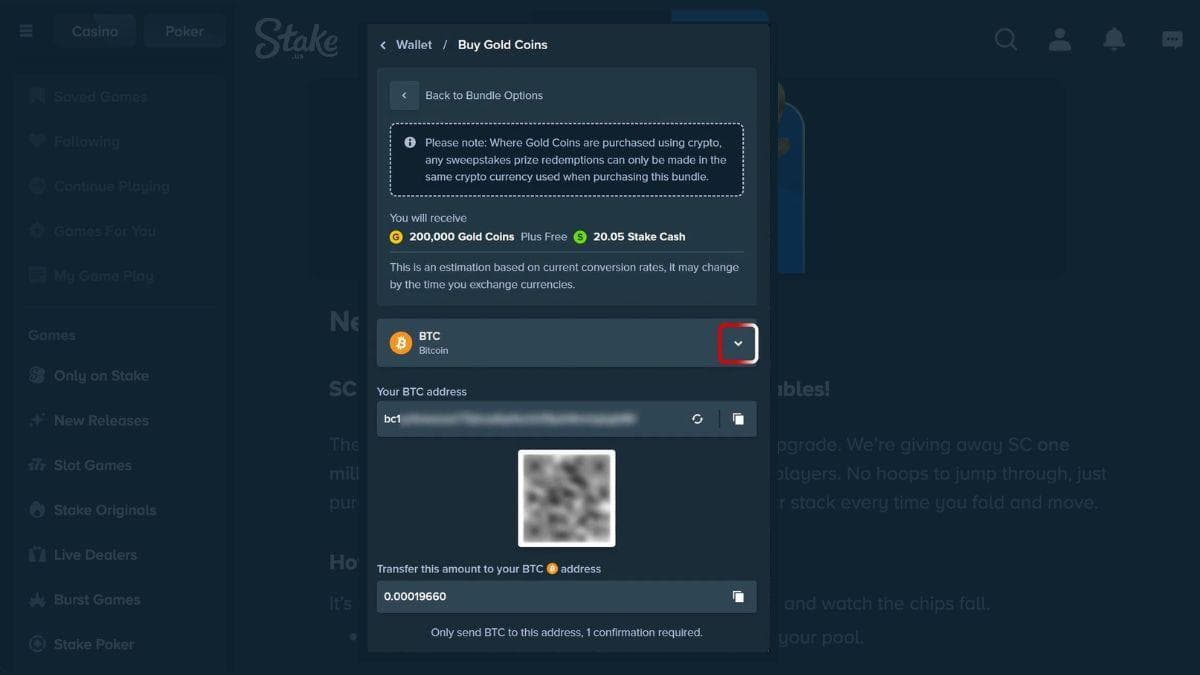
Task: Click the 200,000 Gold Coins text
Action: (x=462, y=237)
